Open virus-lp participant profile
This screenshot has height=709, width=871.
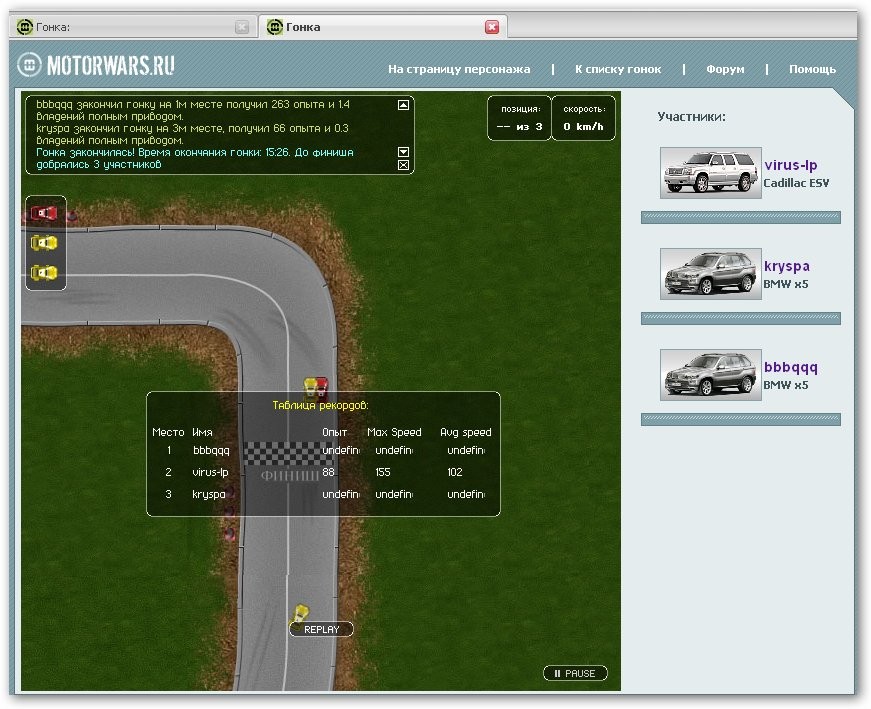click(790, 165)
